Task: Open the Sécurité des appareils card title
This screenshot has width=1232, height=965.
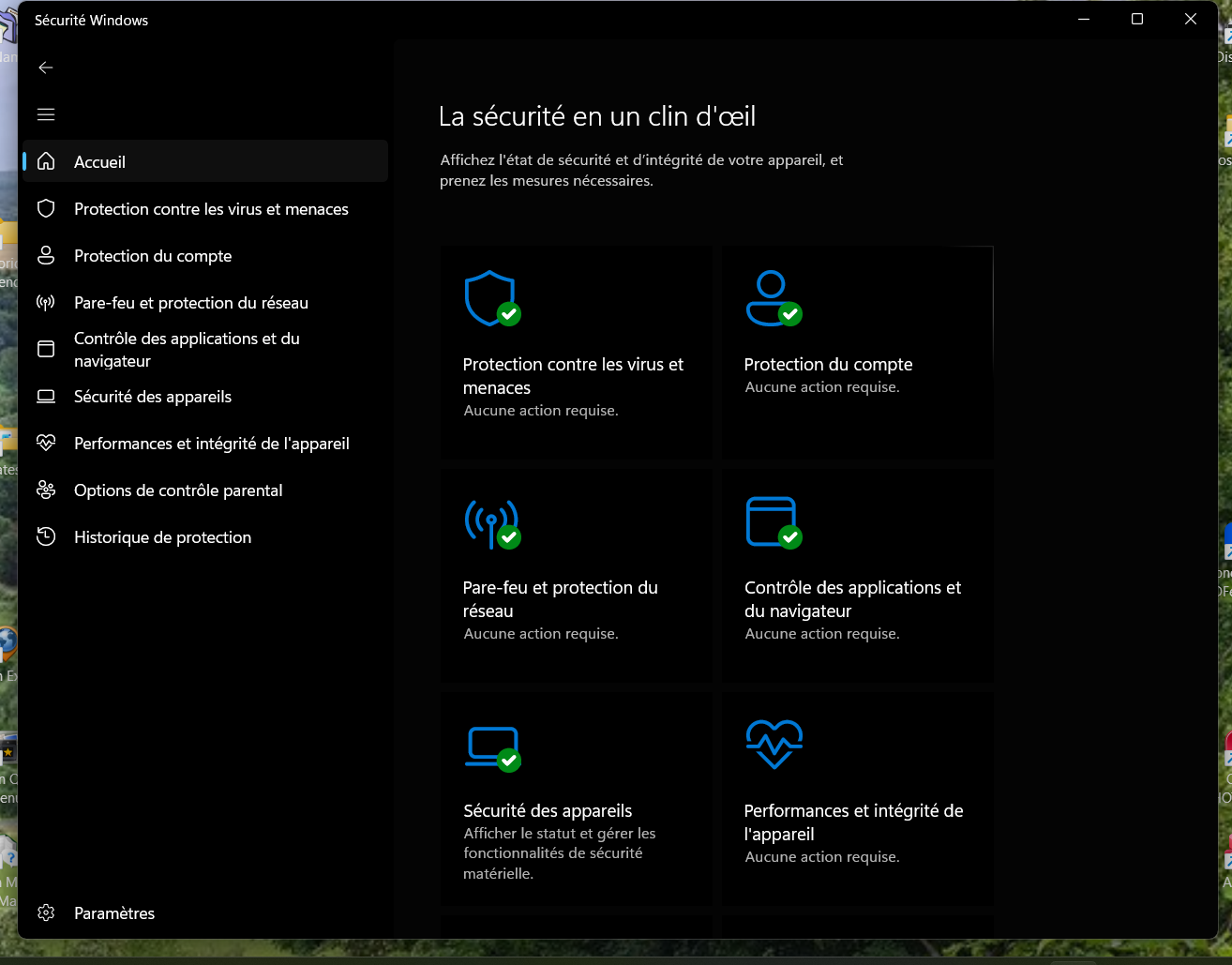Action: pos(548,810)
